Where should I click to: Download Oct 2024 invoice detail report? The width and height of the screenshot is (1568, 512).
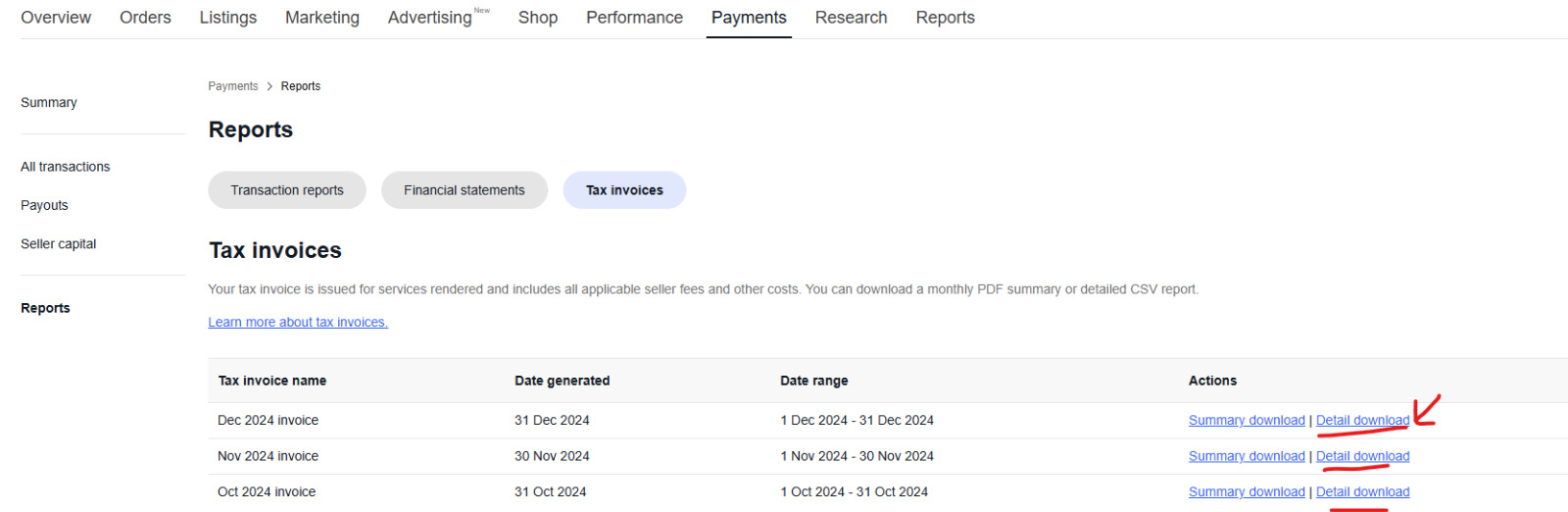click(1362, 491)
